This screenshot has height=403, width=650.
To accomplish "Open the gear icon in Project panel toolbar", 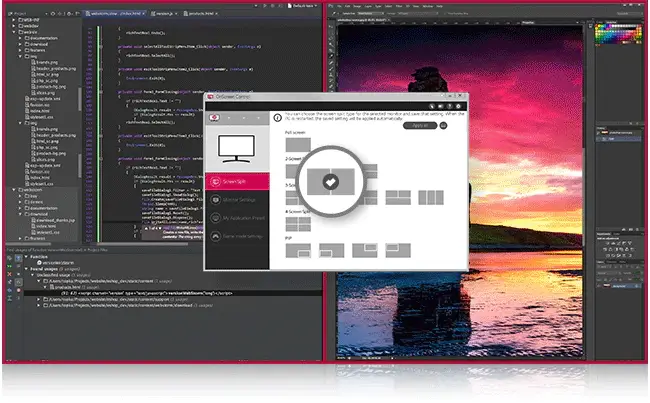I will (69, 14).
